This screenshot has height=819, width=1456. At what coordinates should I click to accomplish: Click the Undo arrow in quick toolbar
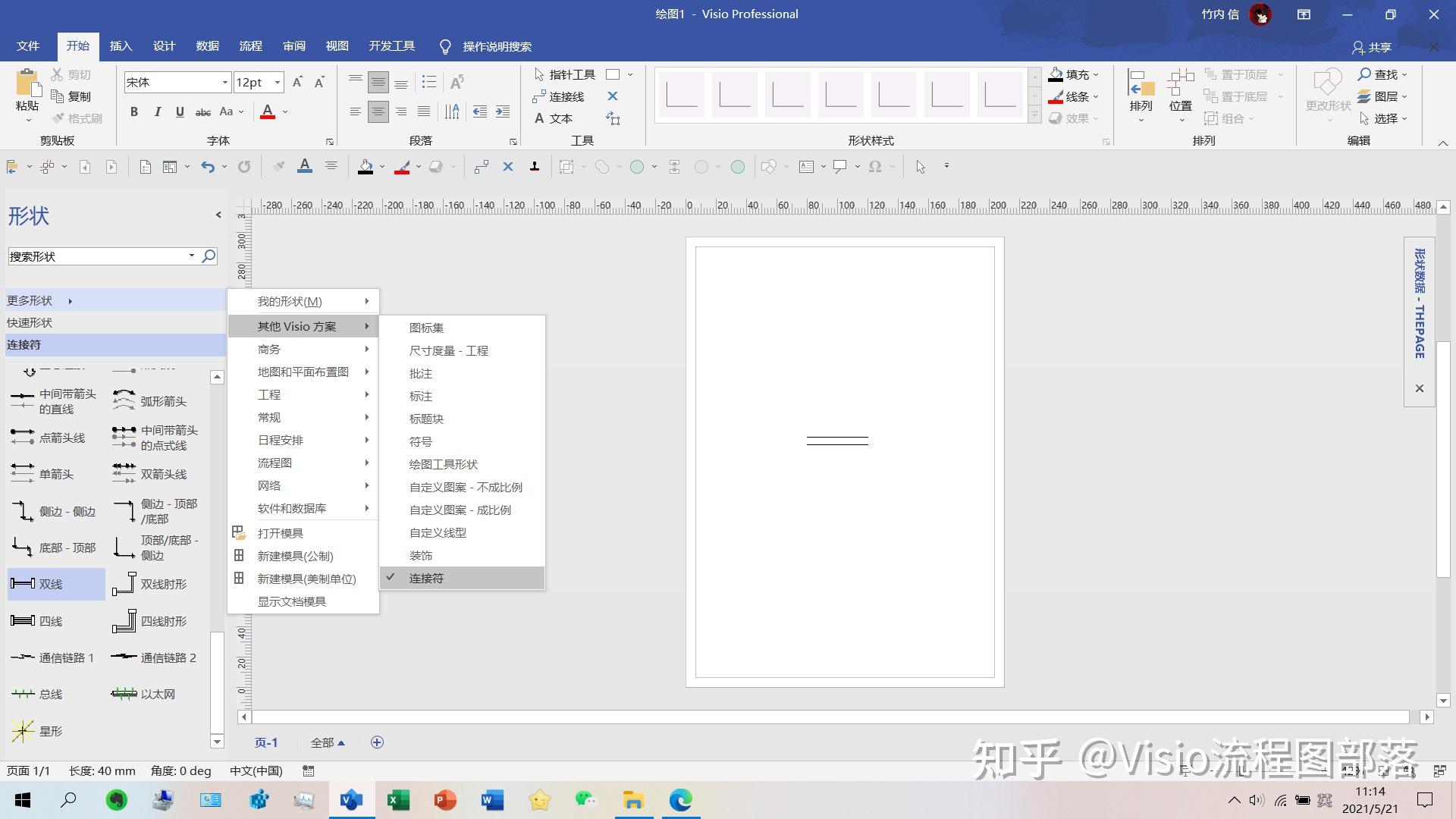click(207, 167)
